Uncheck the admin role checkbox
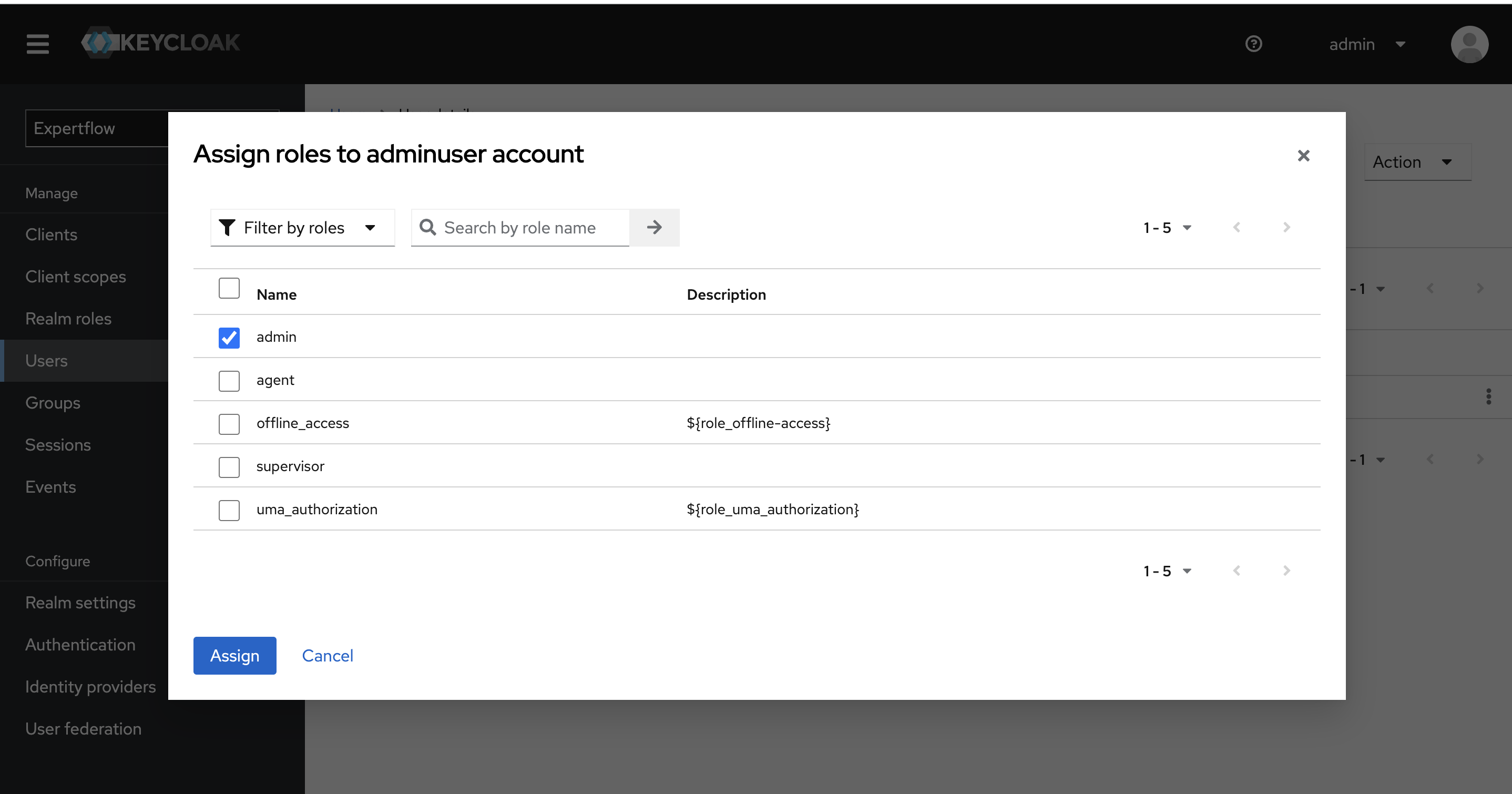The height and width of the screenshot is (794, 1512). tap(229, 337)
